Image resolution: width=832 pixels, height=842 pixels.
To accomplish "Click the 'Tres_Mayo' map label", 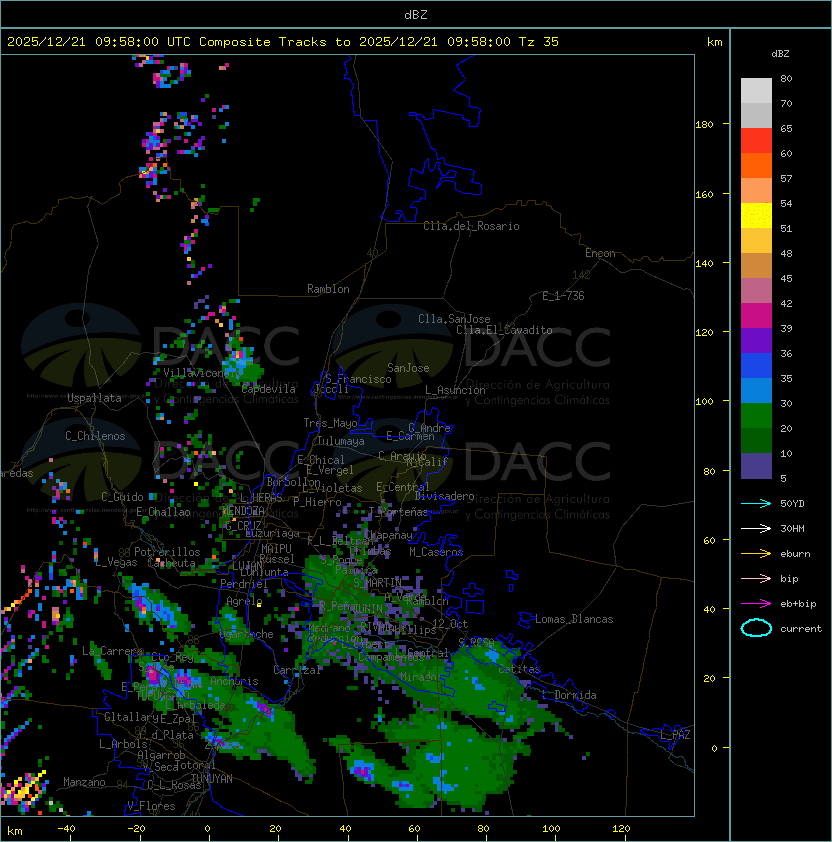I will 330,423.
